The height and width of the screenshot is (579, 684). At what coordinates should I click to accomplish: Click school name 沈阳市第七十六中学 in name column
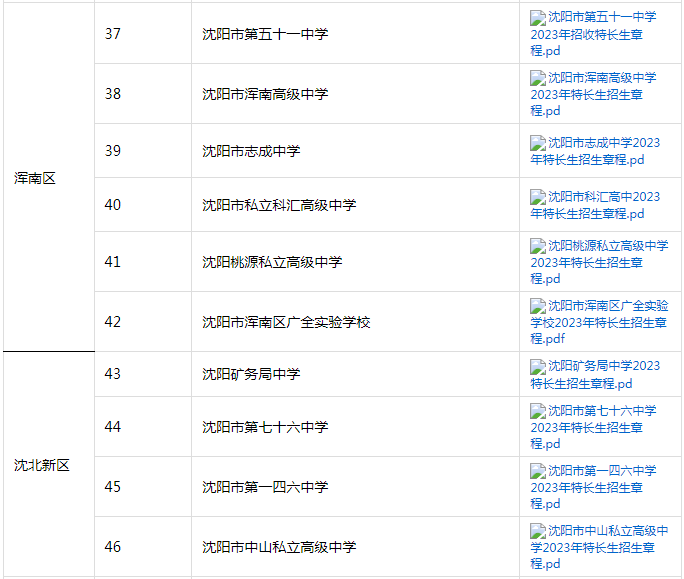(265, 427)
